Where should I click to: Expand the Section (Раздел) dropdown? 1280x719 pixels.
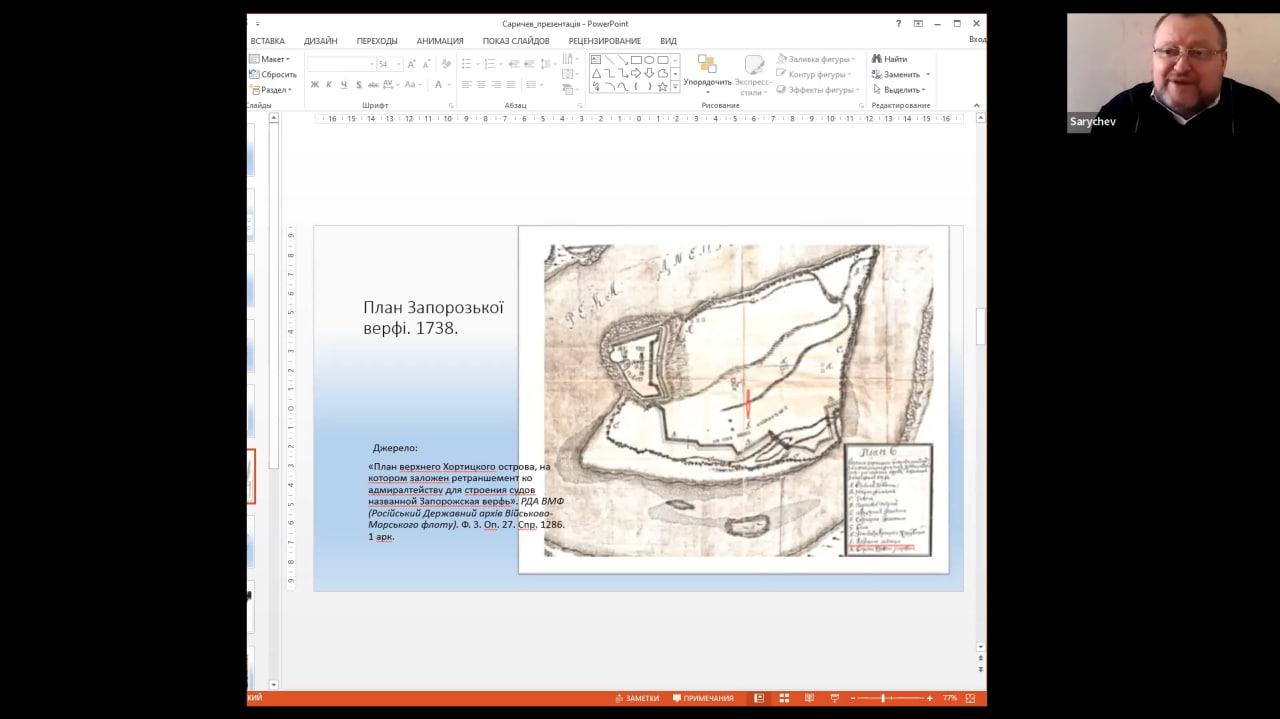[x=272, y=90]
